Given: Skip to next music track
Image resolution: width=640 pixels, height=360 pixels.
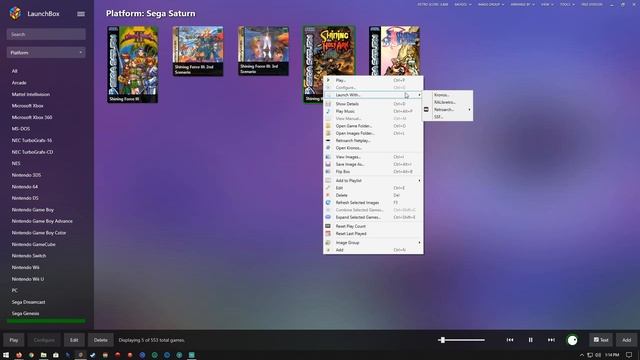Looking at the screenshot, I should tap(551, 340).
